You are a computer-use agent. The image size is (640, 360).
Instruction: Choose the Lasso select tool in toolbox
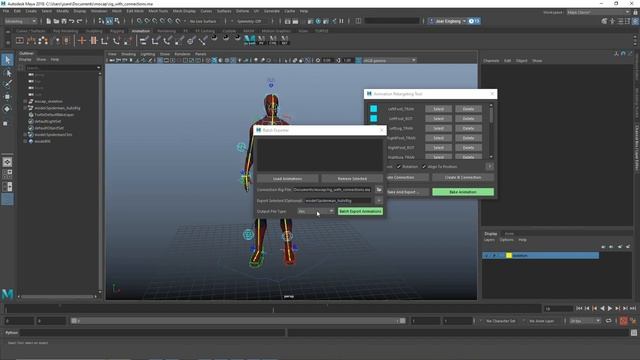[7, 73]
